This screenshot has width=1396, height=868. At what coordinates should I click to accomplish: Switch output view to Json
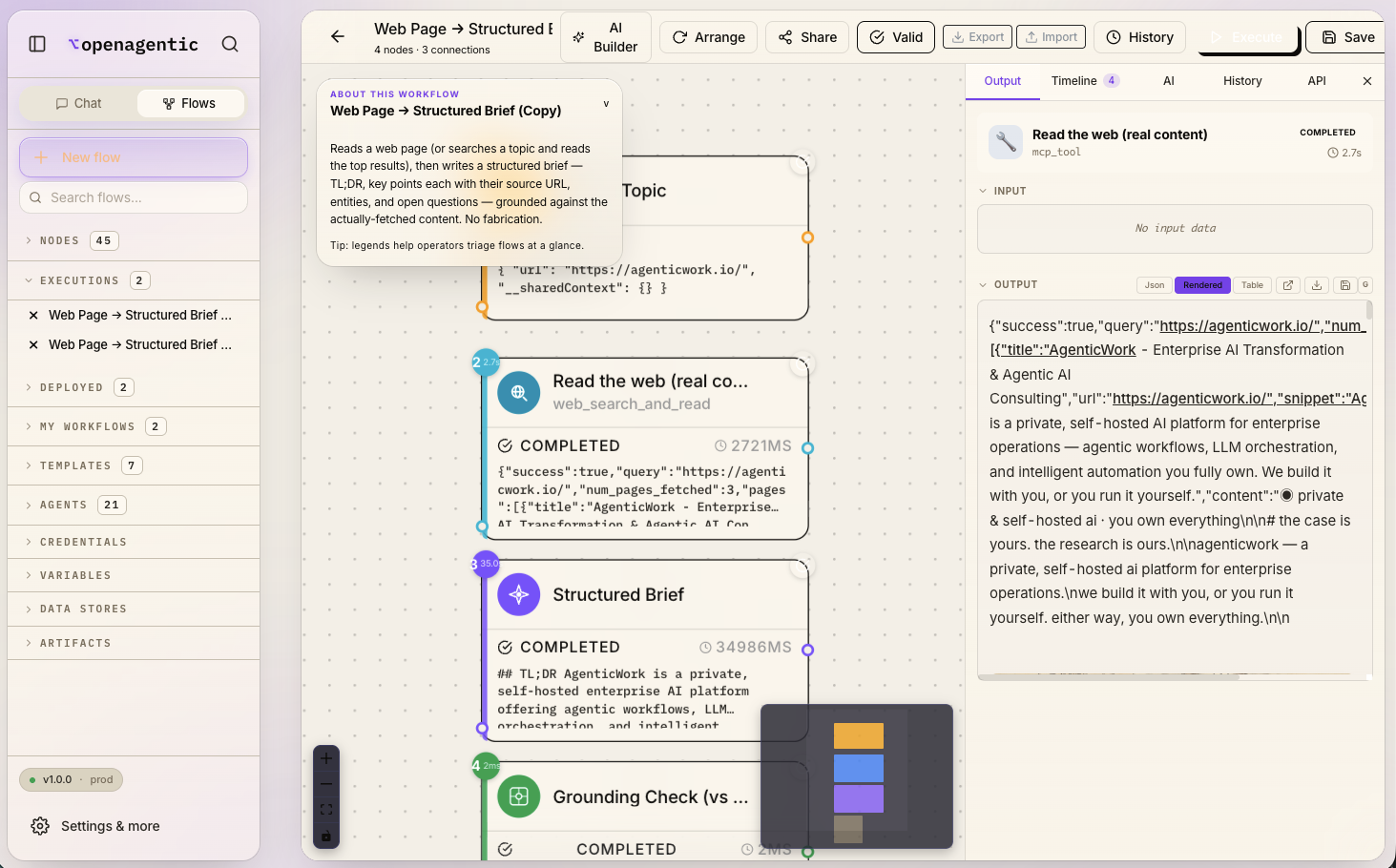1155,285
